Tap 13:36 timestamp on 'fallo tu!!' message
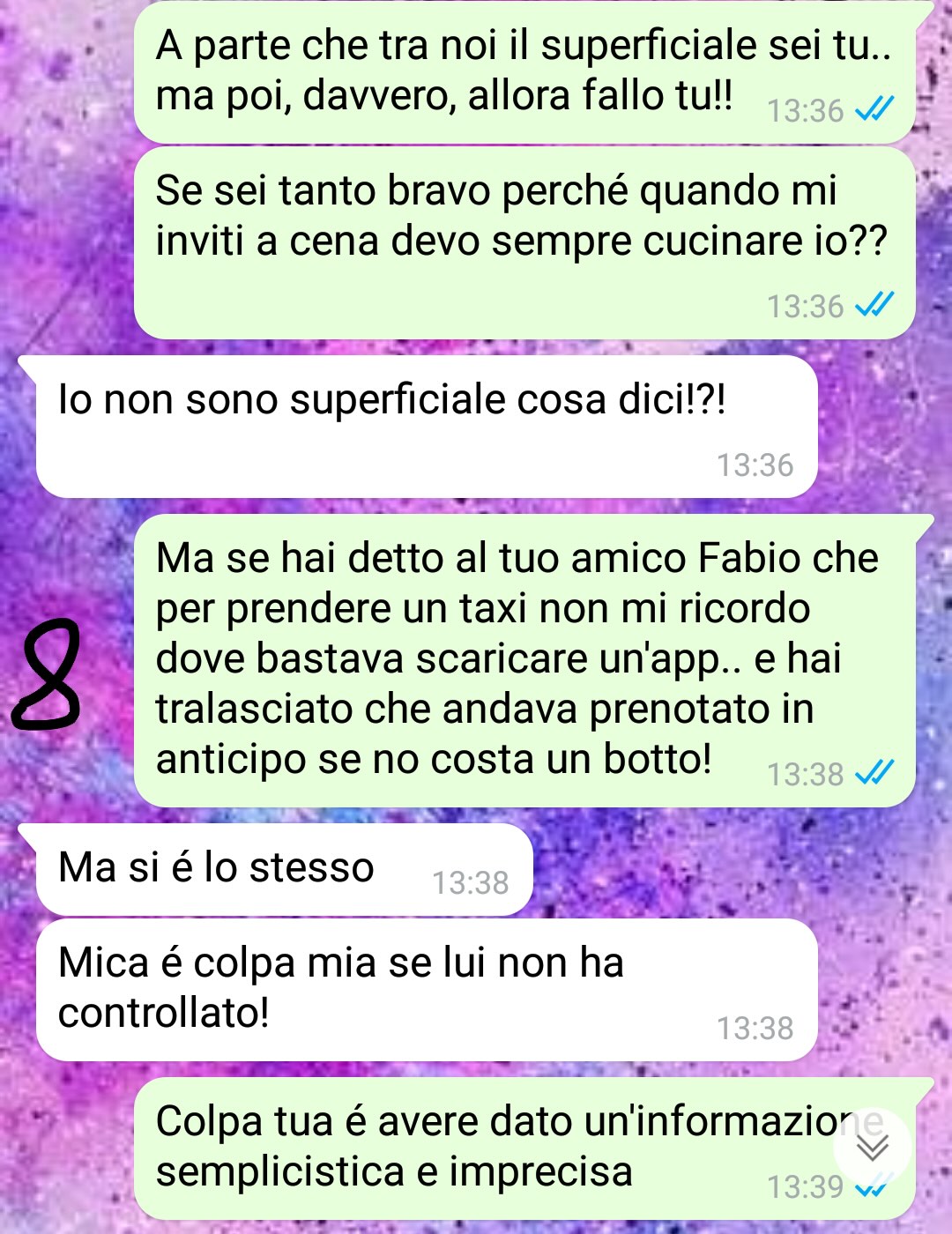 point(805,110)
